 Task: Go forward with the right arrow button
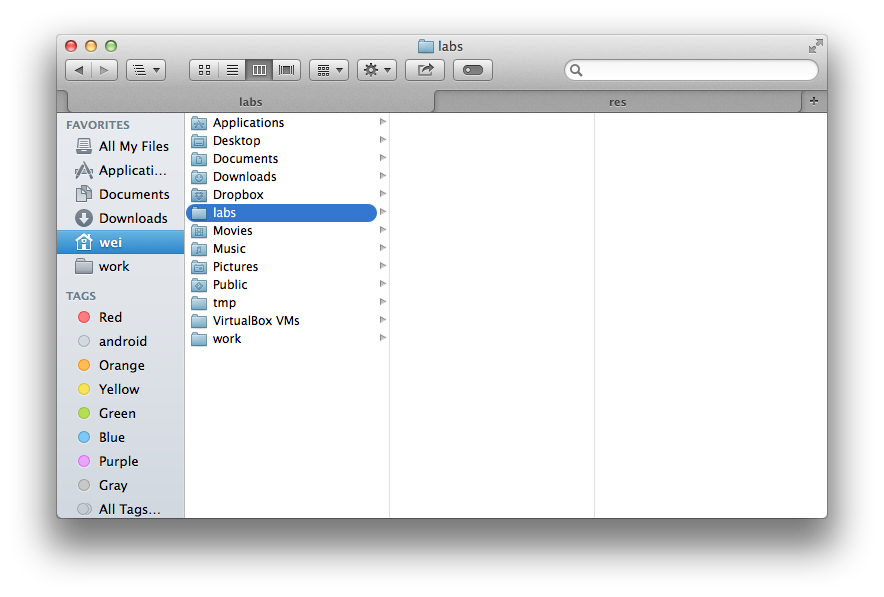[104, 70]
